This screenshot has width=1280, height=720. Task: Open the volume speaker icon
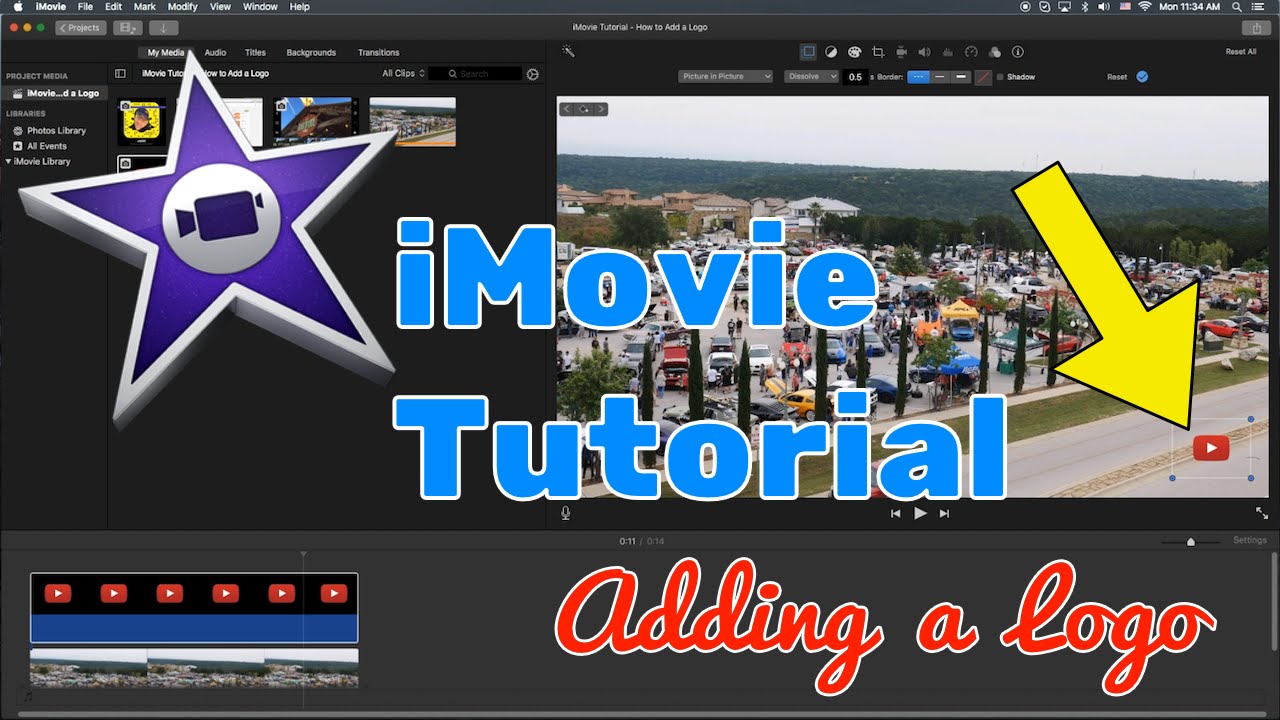pyautogui.click(x=924, y=52)
